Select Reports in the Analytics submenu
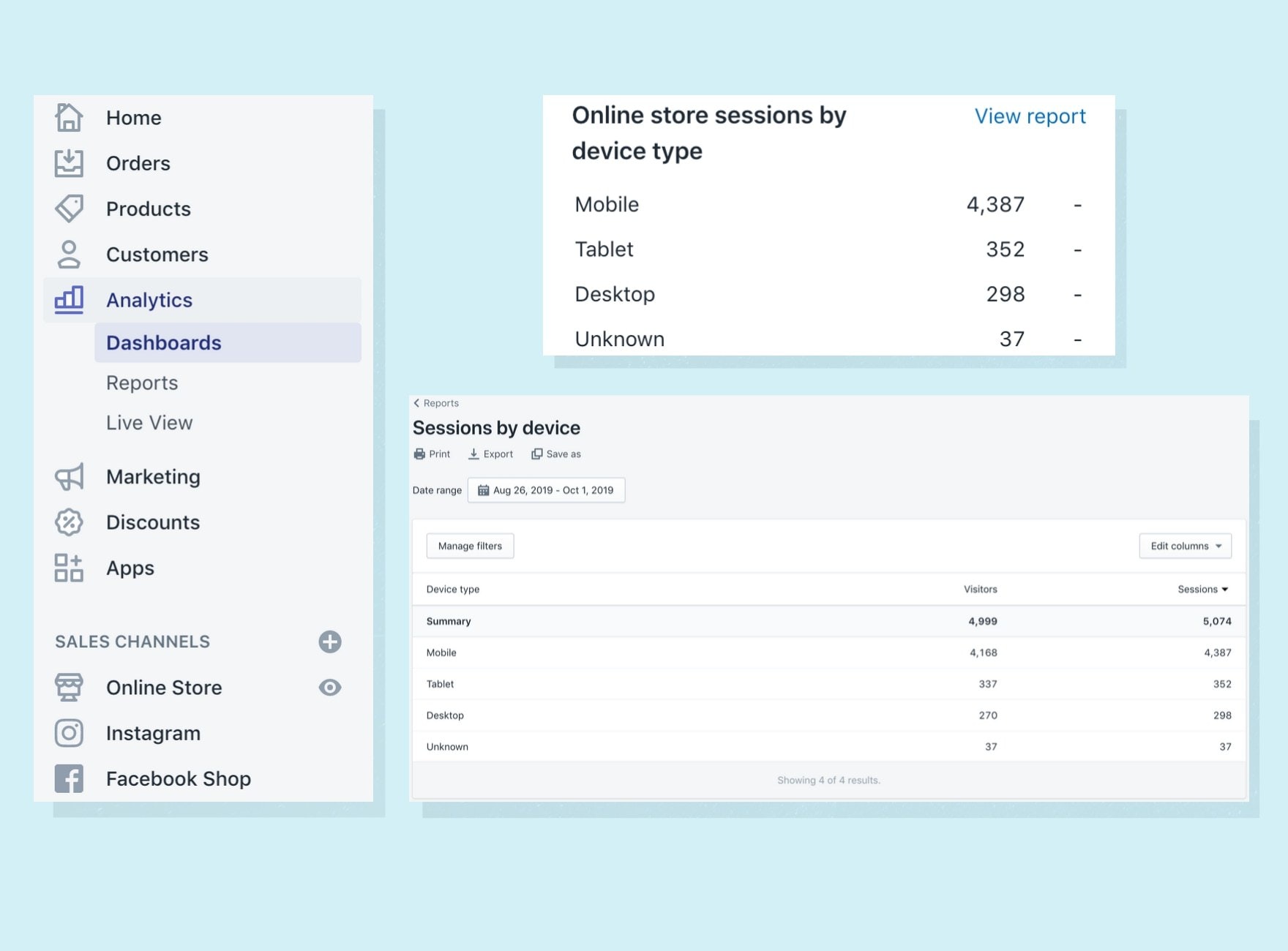 click(142, 383)
